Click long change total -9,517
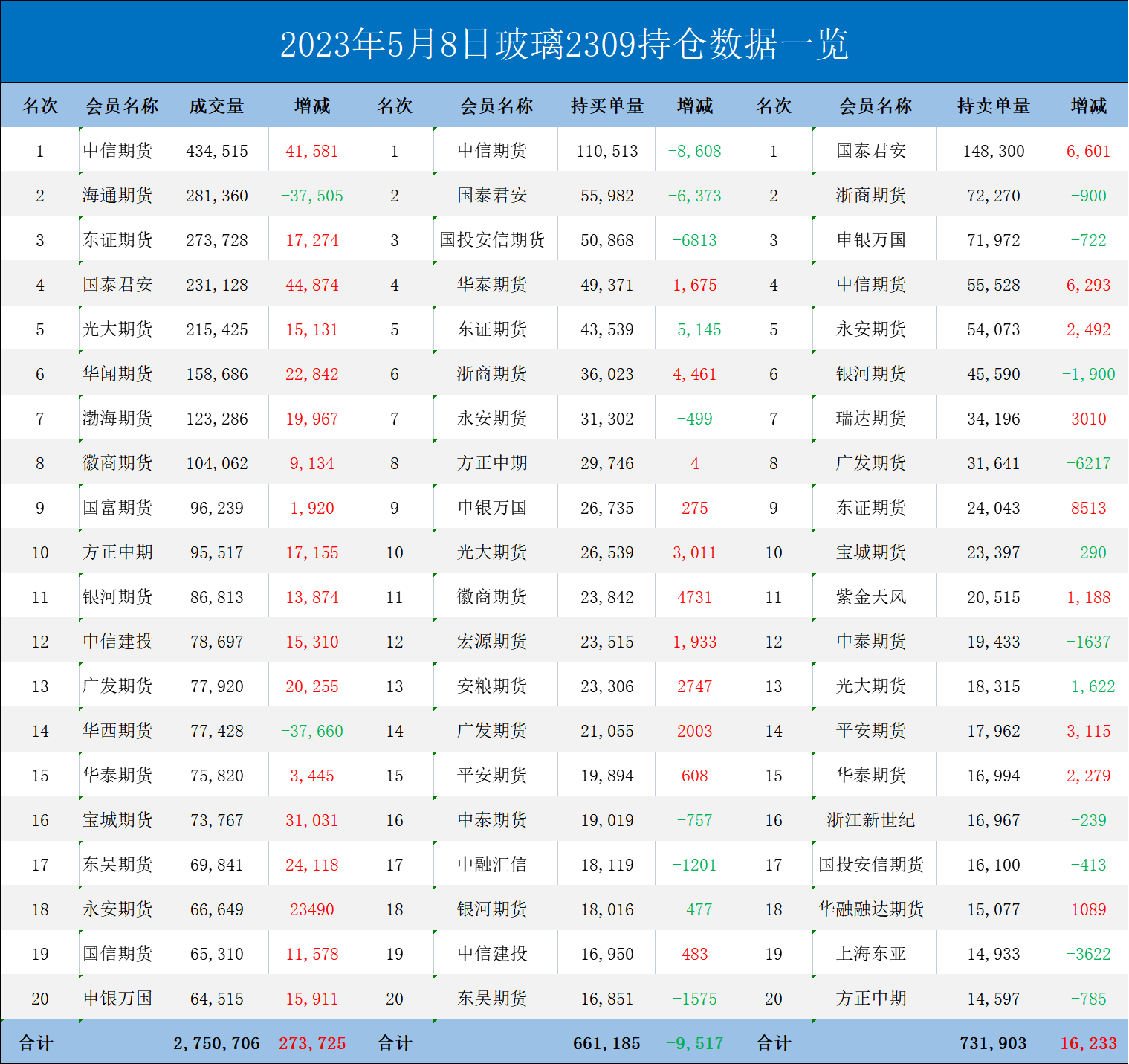Screen dimensions: 1129x1064 pos(695,1043)
